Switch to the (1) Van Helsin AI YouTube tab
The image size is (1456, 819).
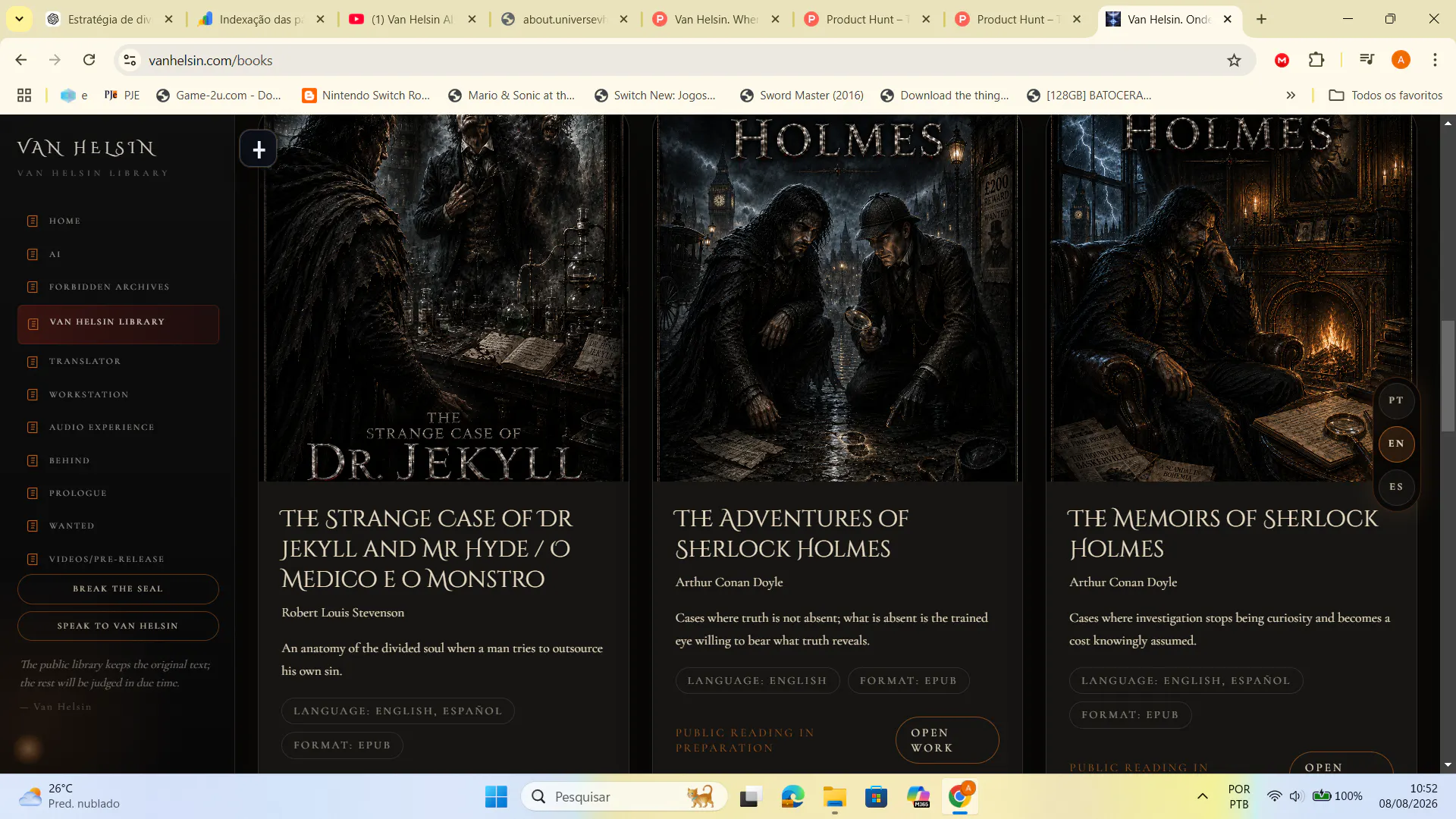pos(413,20)
